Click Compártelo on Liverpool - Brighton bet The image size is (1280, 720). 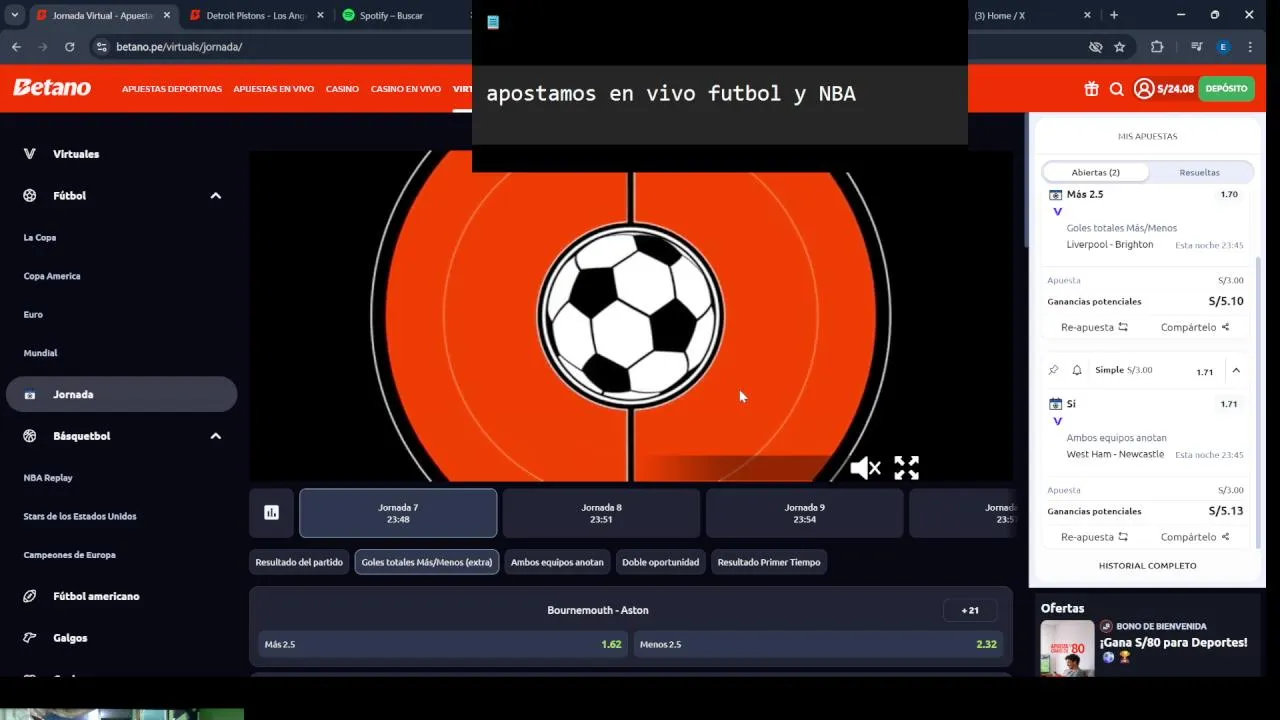[x=1195, y=327]
